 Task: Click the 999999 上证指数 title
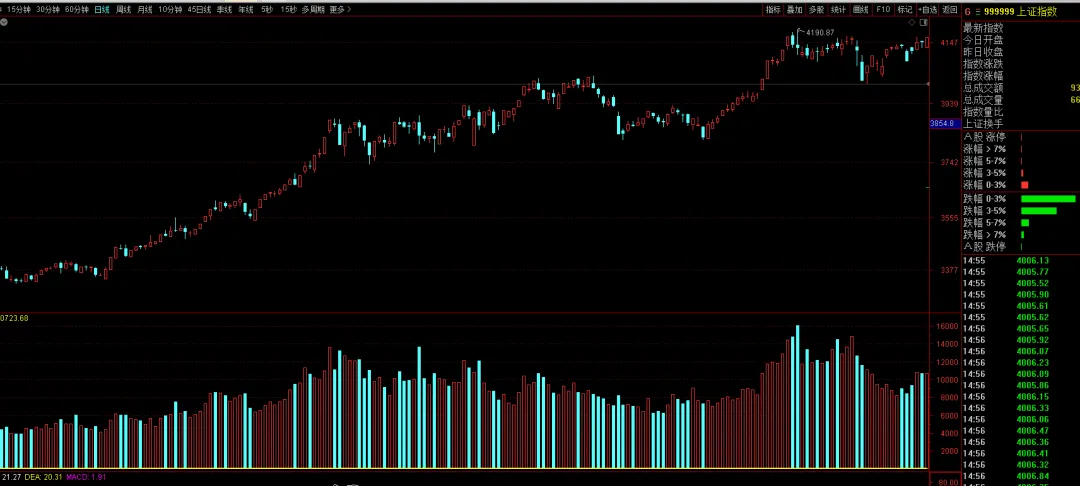point(1020,12)
